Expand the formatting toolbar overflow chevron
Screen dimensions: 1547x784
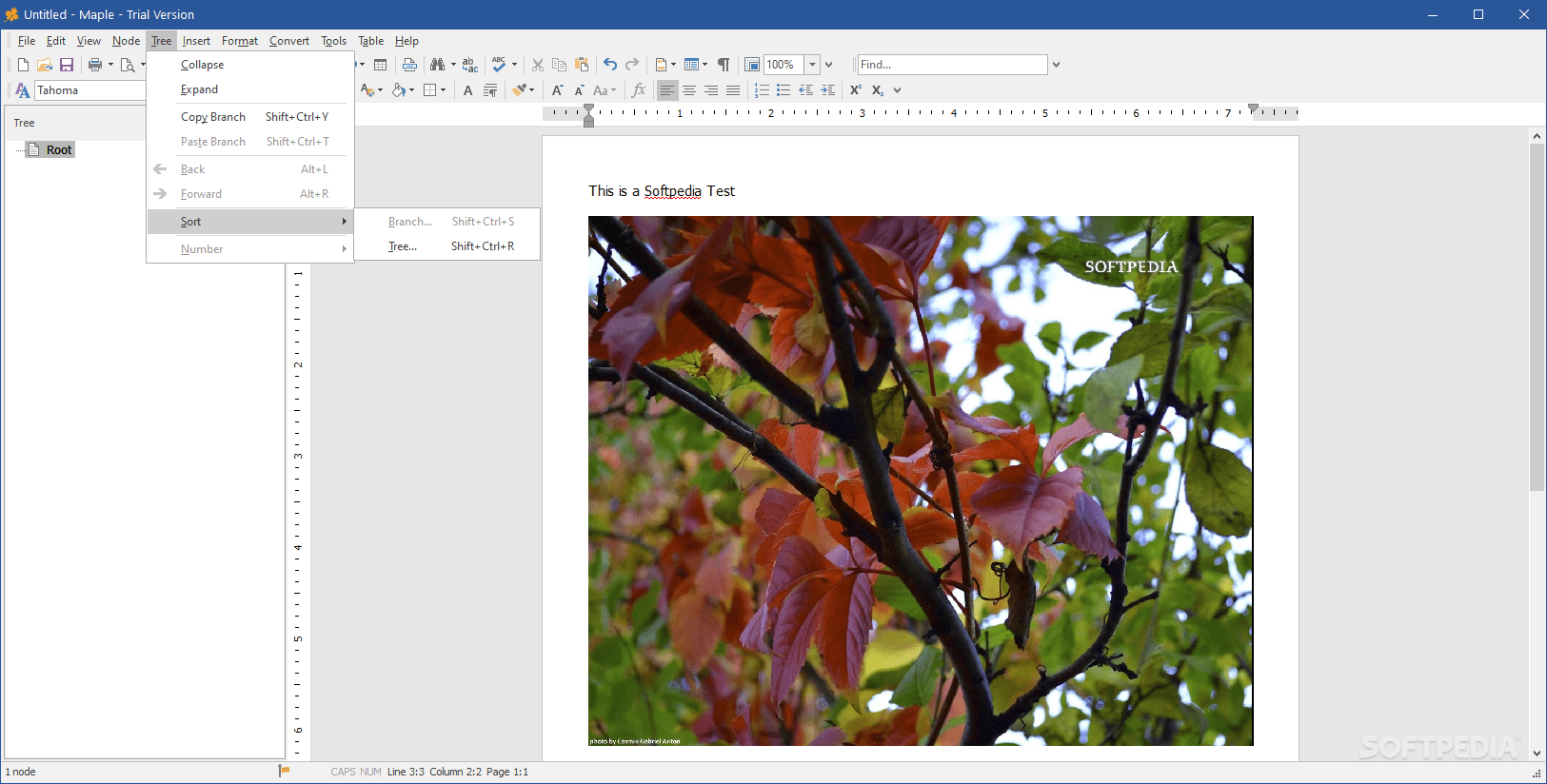[x=897, y=90]
